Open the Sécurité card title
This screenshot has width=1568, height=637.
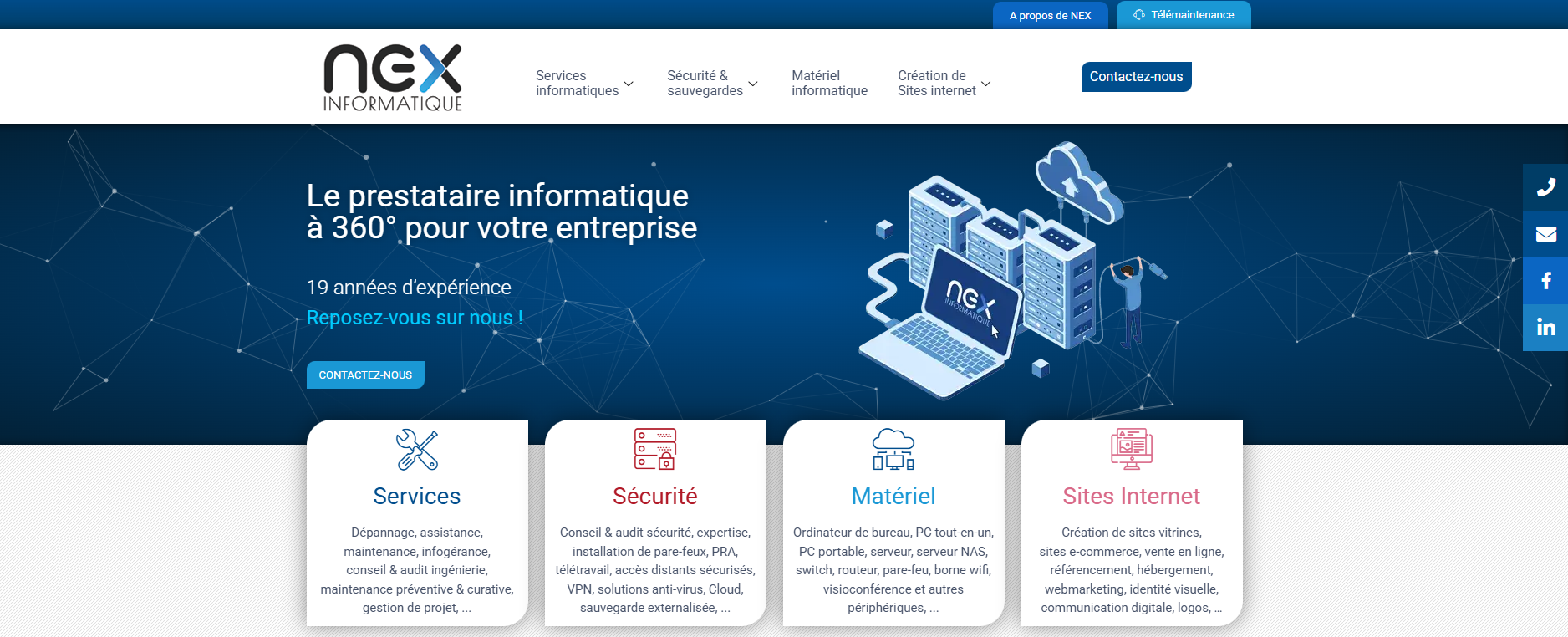(655, 496)
